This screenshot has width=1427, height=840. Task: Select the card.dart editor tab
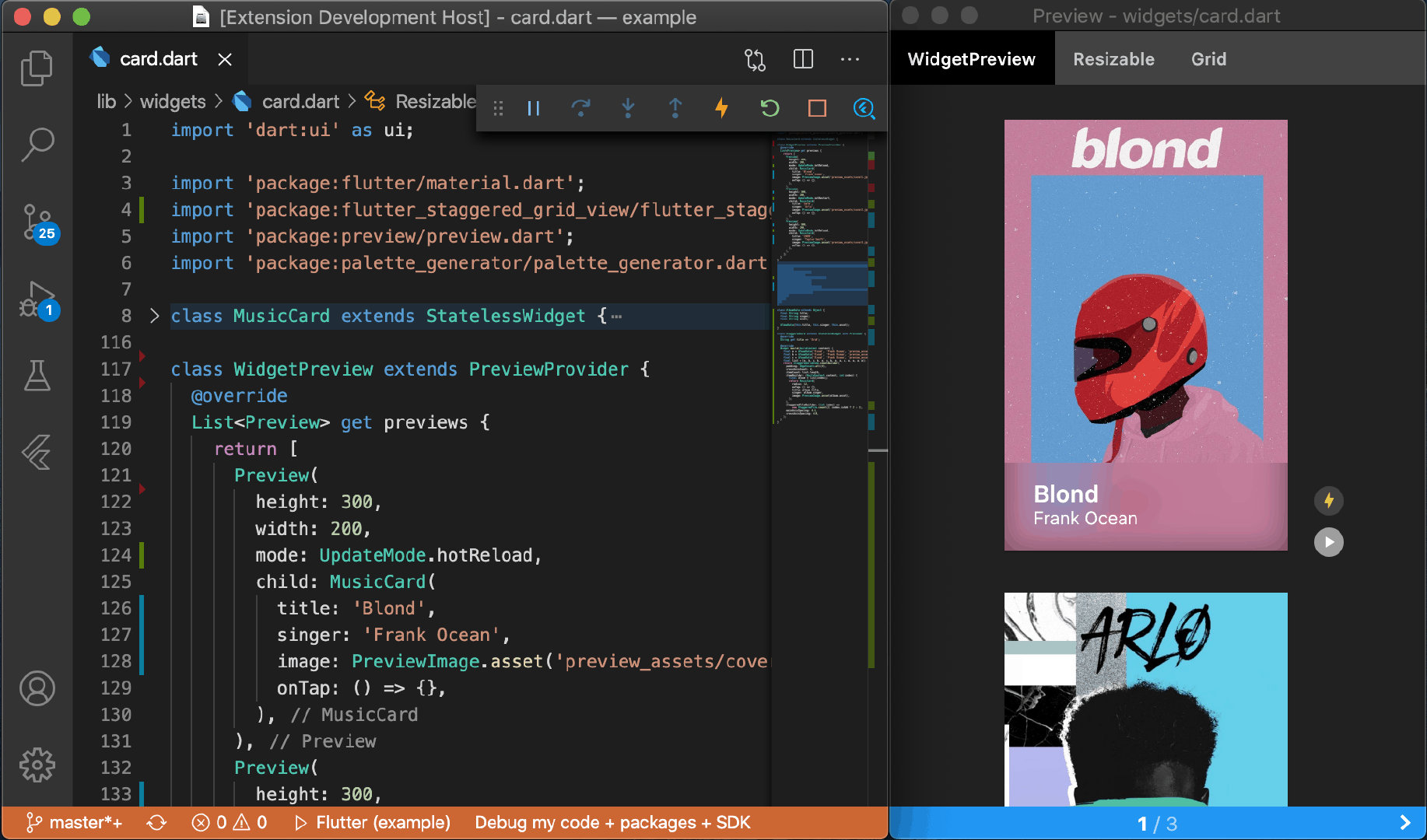pyautogui.click(x=161, y=59)
